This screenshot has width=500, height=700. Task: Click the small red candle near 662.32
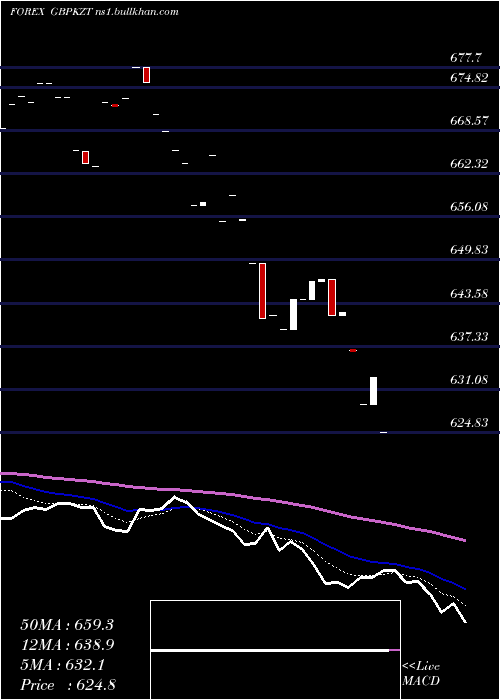coord(85,157)
